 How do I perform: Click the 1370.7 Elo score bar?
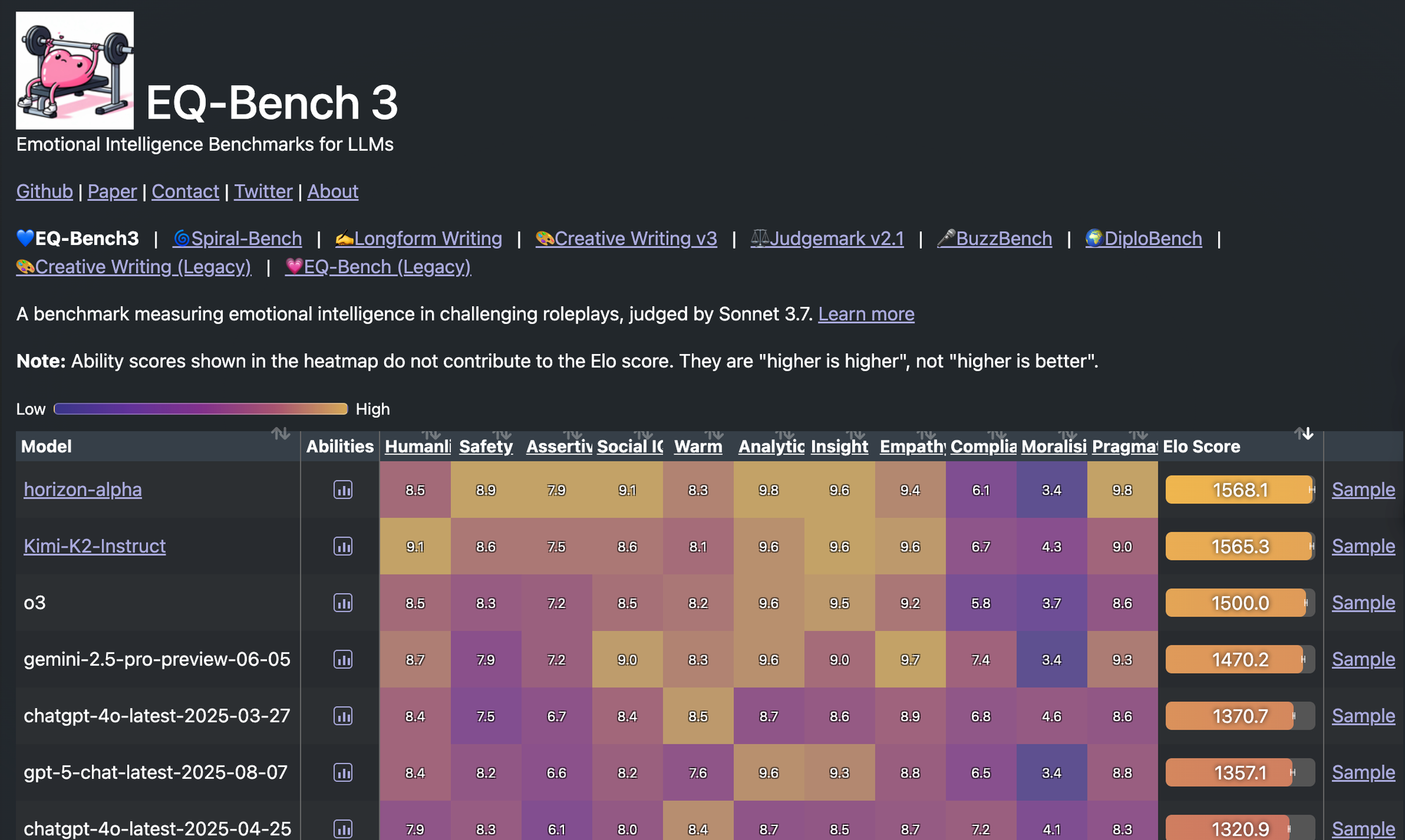point(1240,716)
